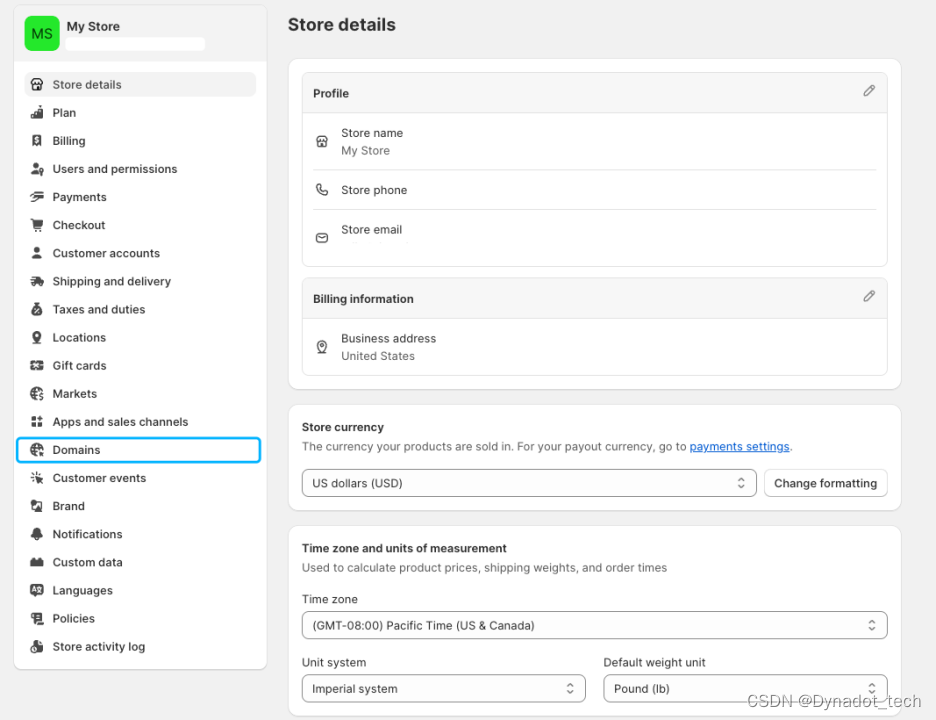Click the Checkout cart icon in the sidebar
The height and width of the screenshot is (720, 936).
[x=37, y=225]
